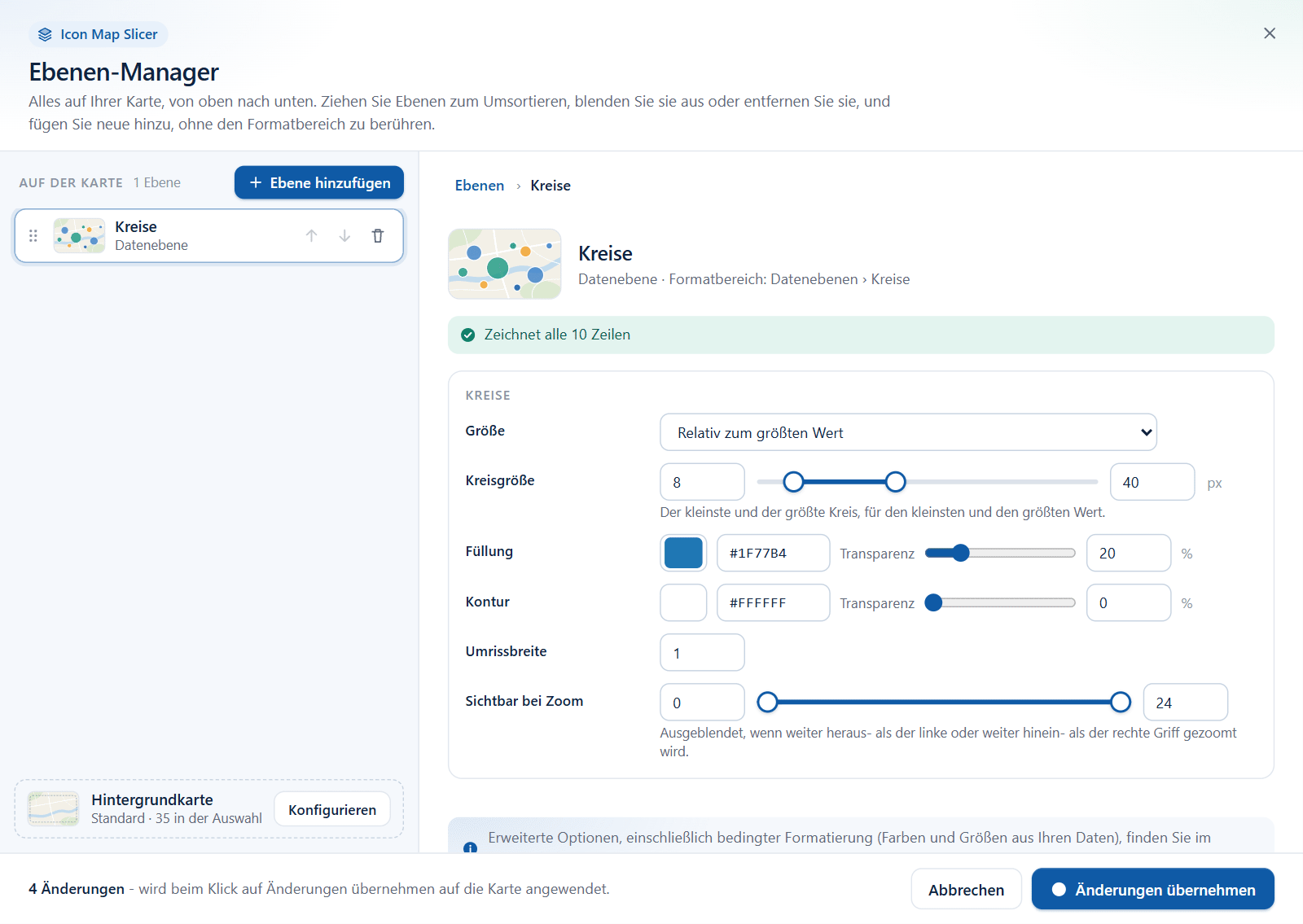The height and width of the screenshot is (924, 1303).
Task: Click the right Kreisgröße slider handle
Action: pyautogui.click(x=895, y=482)
